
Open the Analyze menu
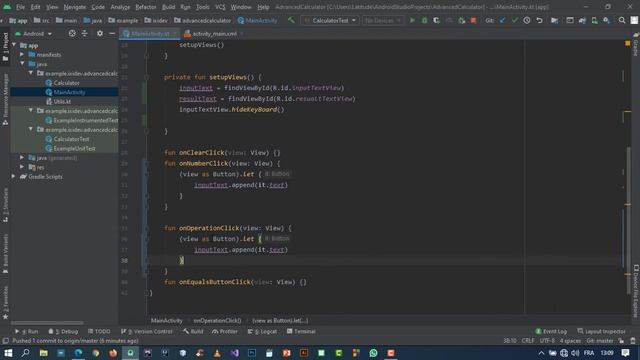click(x=120, y=7)
